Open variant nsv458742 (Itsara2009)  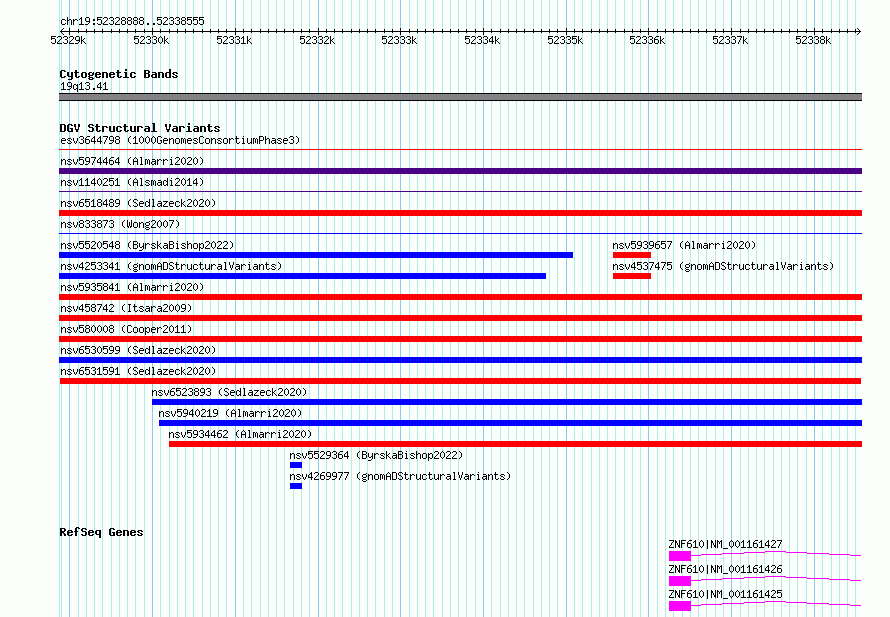126,308
